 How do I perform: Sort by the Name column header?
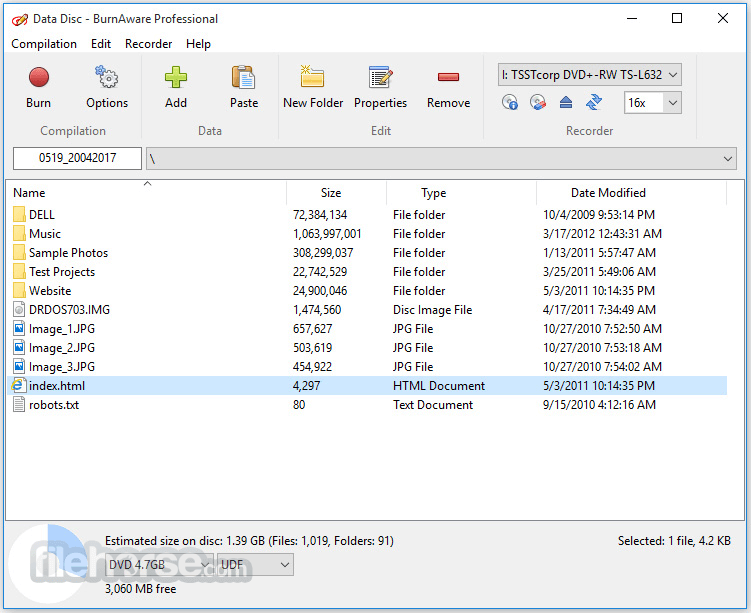(146, 193)
